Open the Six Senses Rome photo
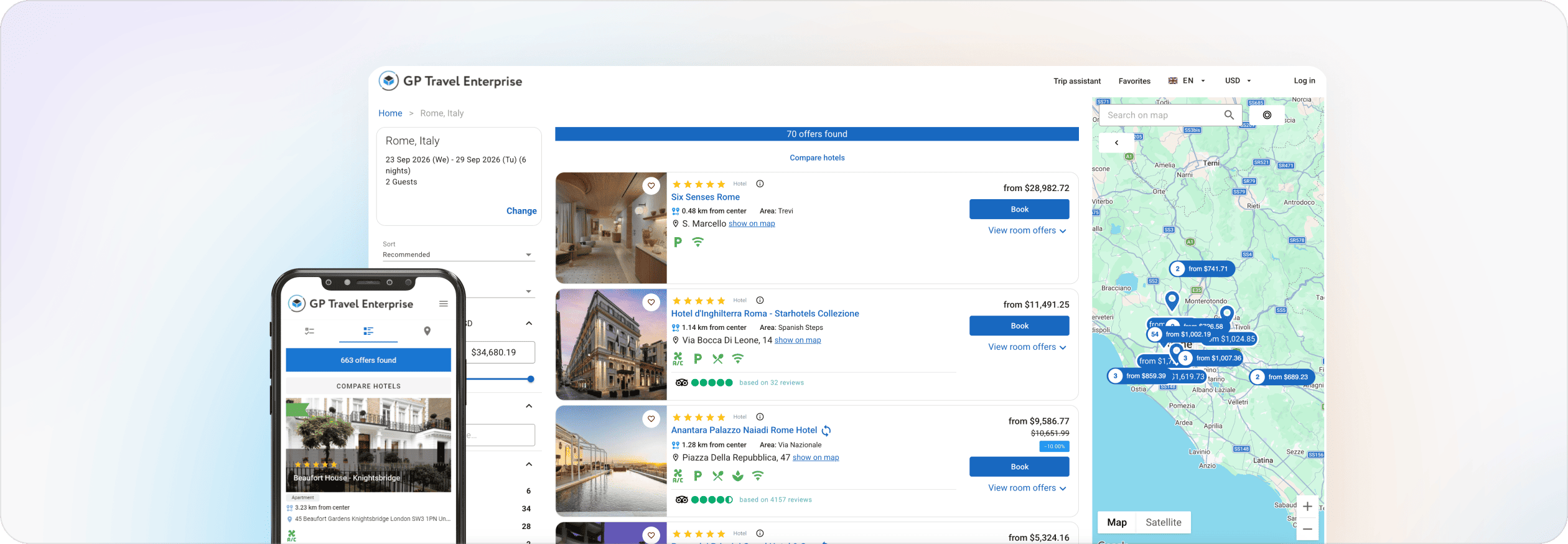 pyautogui.click(x=611, y=228)
